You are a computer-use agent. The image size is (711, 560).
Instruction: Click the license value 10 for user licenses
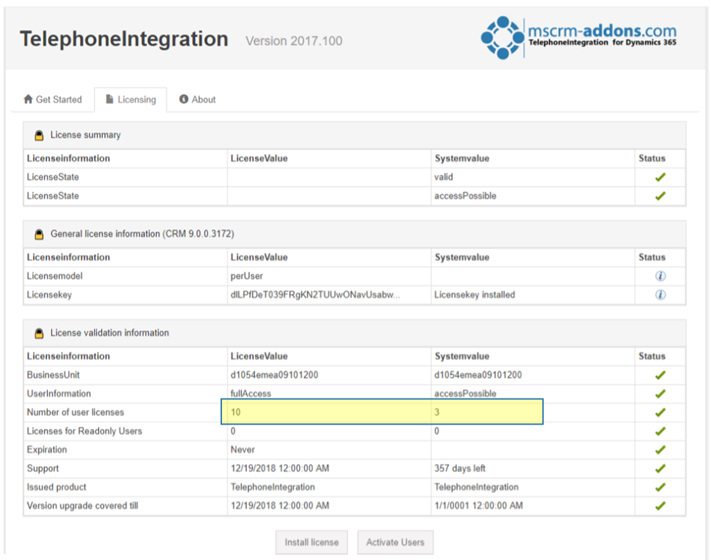pos(235,412)
